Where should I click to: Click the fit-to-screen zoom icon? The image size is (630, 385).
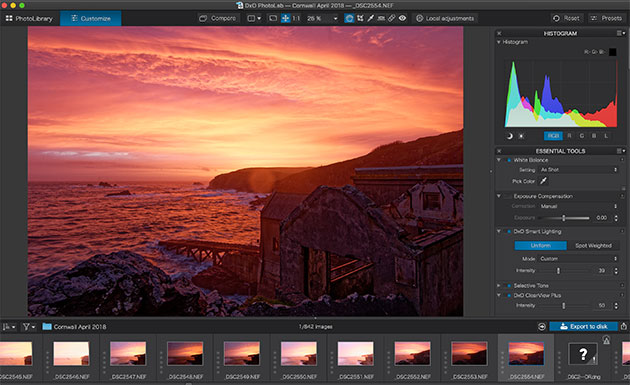(x=273, y=18)
